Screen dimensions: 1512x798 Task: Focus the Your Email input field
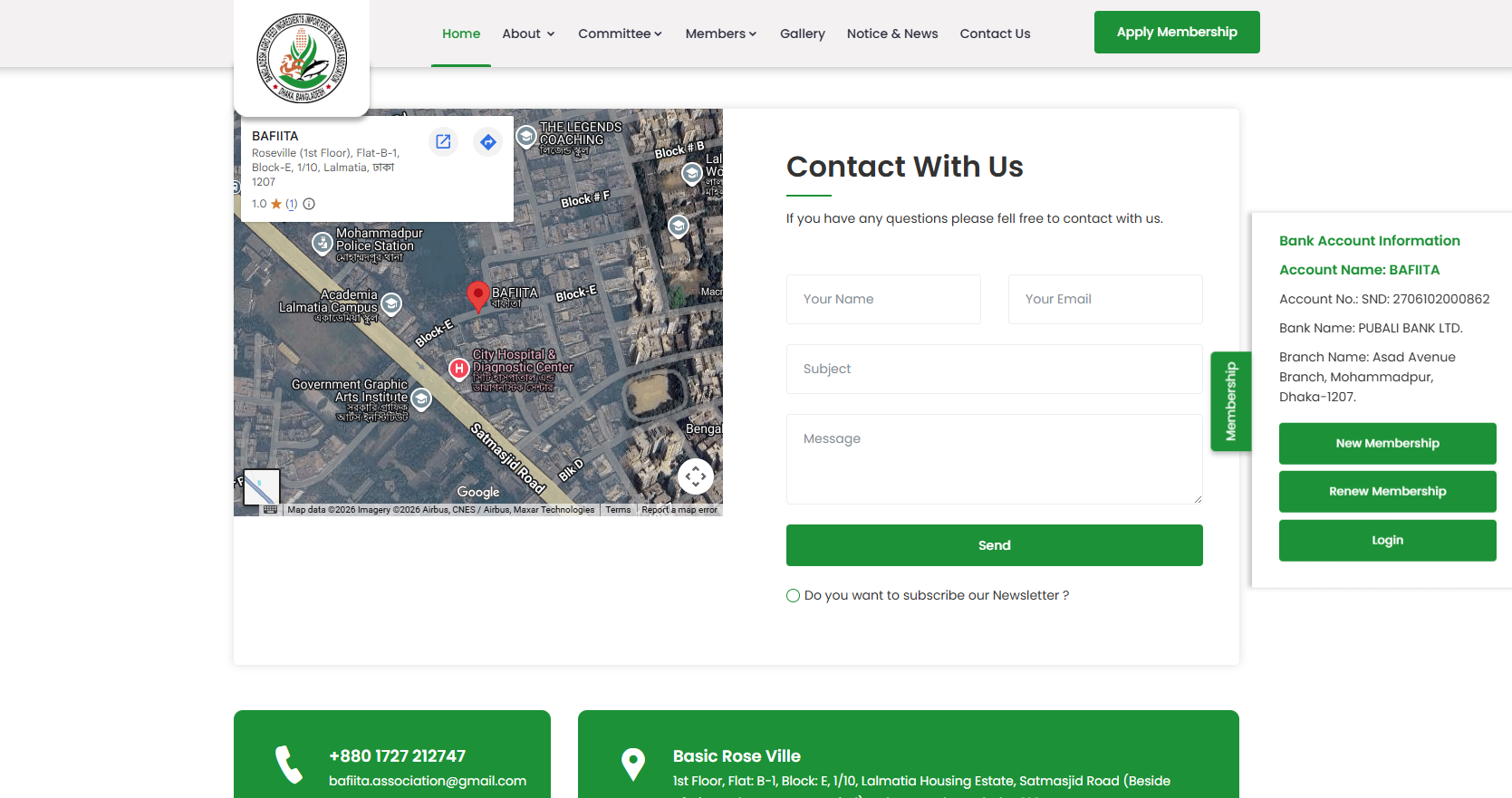1104,299
